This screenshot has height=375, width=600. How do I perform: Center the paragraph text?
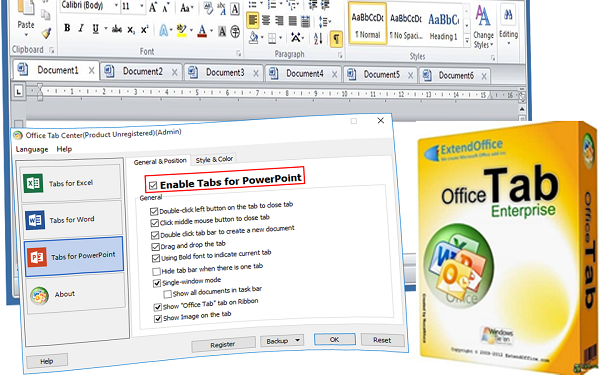[266, 21]
